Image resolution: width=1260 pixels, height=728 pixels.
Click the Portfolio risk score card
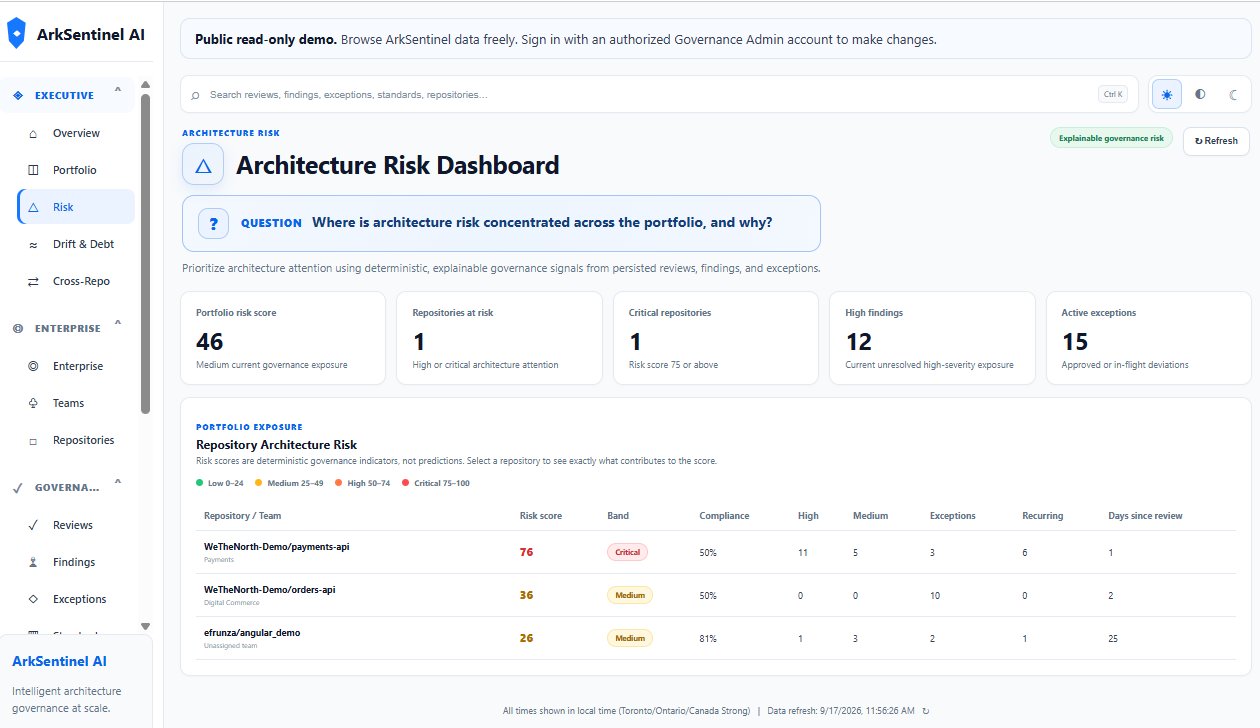283,338
